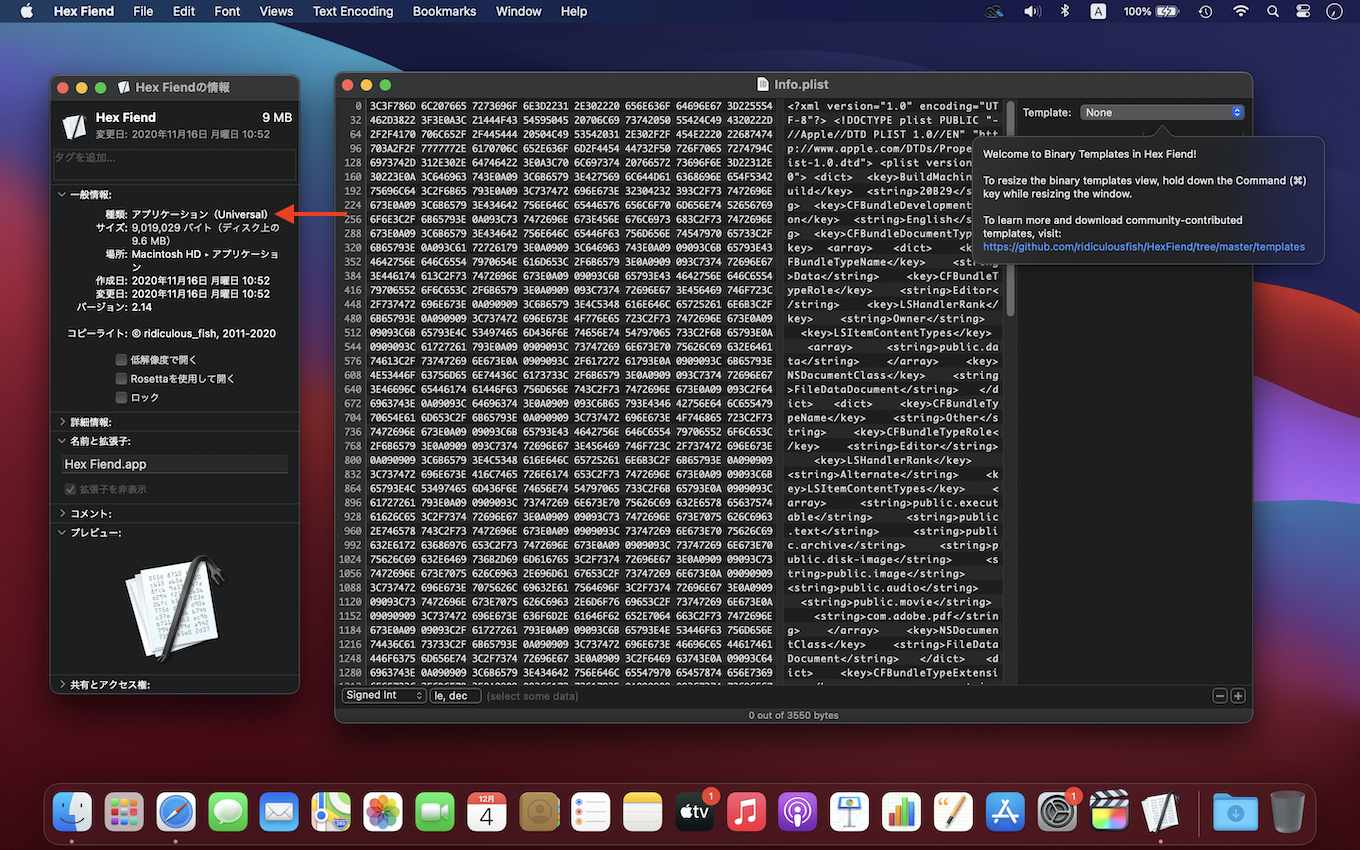The width and height of the screenshot is (1360, 850).
Task: Enable Rosettaを使用して開く checkbox
Action: (x=121, y=379)
